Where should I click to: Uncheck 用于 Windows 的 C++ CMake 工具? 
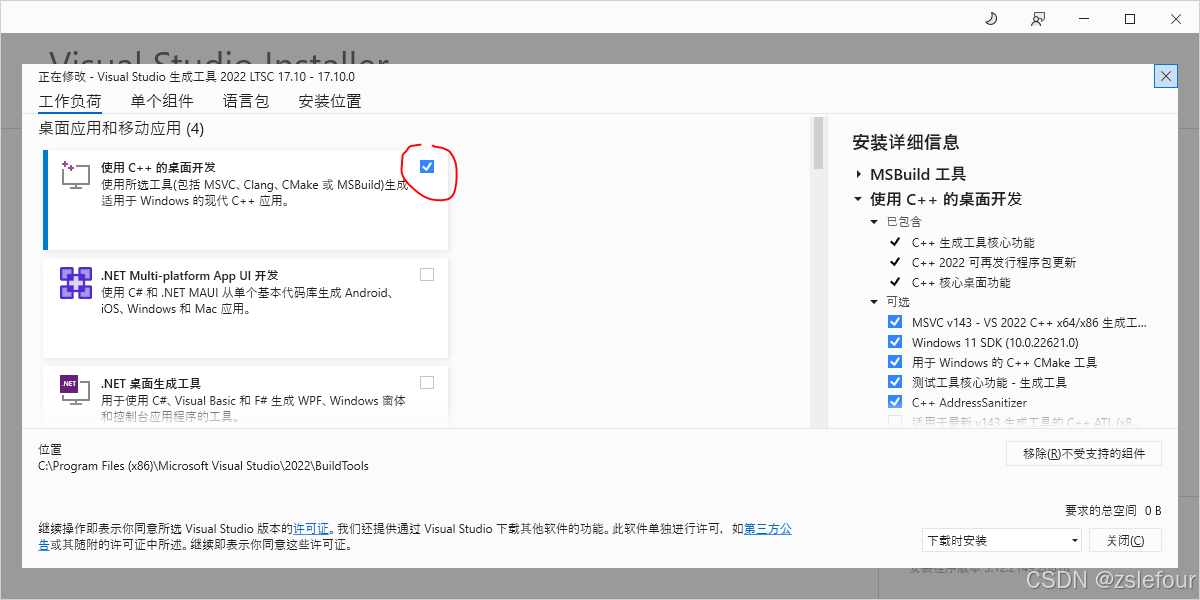pos(895,362)
